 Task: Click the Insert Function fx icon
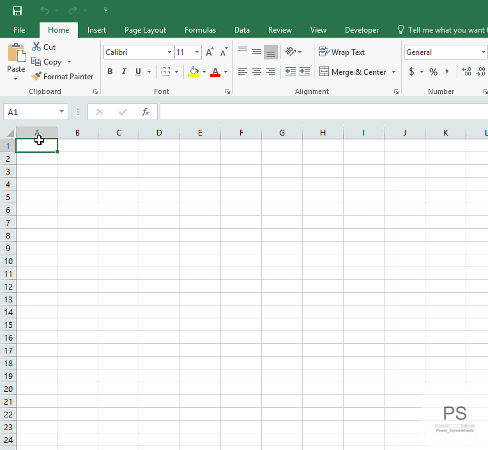pos(145,112)
